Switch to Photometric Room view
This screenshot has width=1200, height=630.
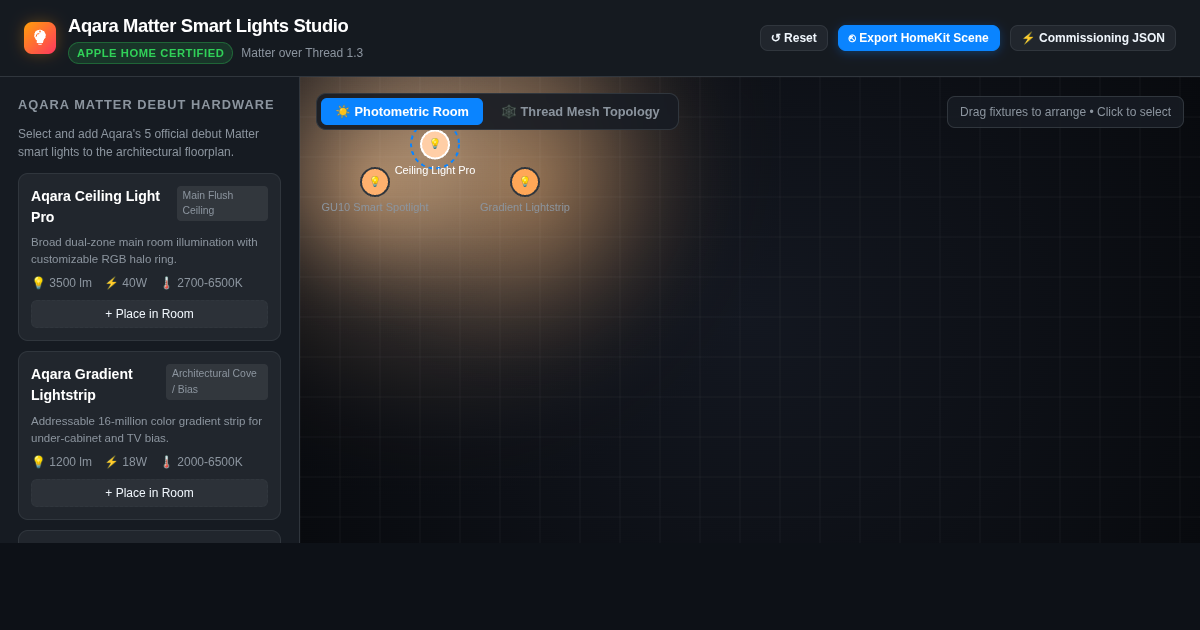[402, 111]
